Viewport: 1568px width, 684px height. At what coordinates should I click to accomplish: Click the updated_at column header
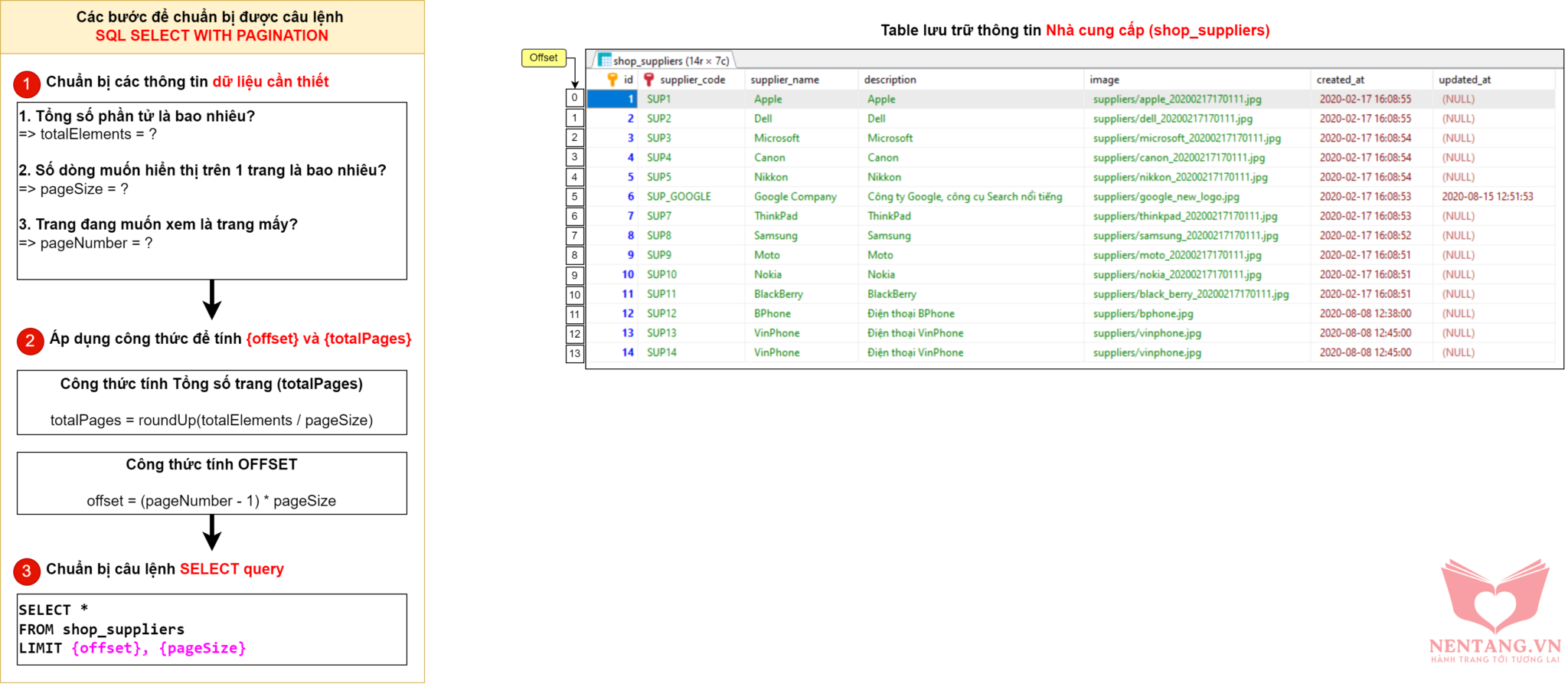1464,80
